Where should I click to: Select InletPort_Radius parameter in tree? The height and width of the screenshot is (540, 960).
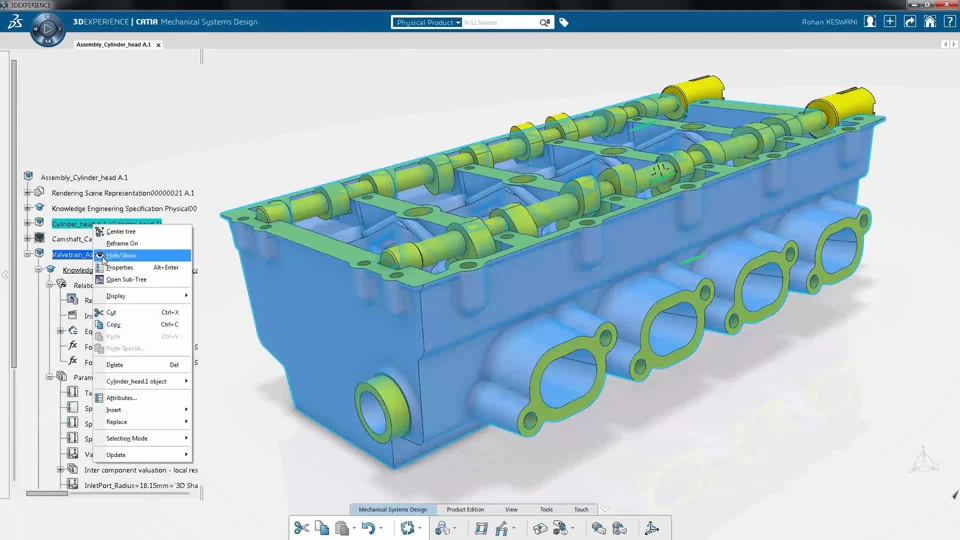[141, 486]
